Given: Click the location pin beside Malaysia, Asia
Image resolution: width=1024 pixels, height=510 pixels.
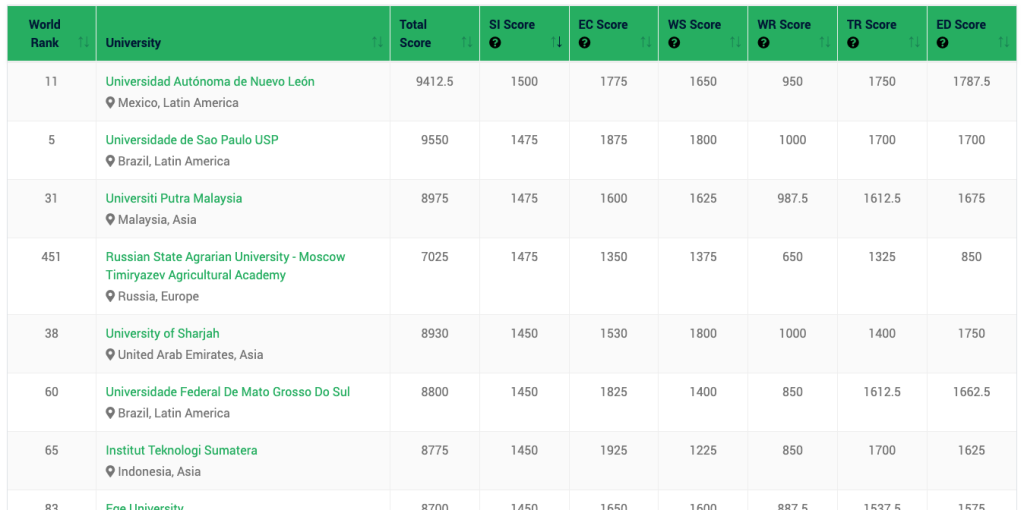Looking at the screenshot, I should pos(111,220).
